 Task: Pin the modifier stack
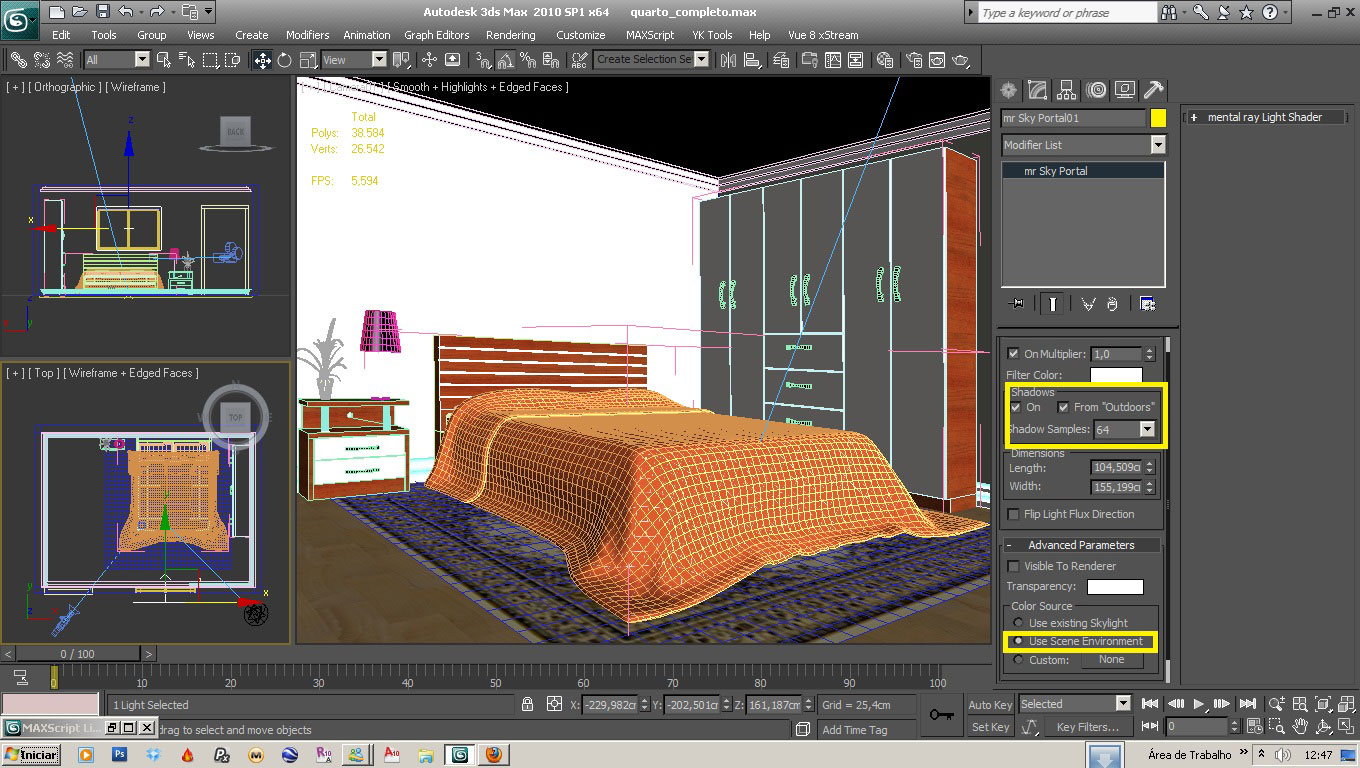(1018, 303)
